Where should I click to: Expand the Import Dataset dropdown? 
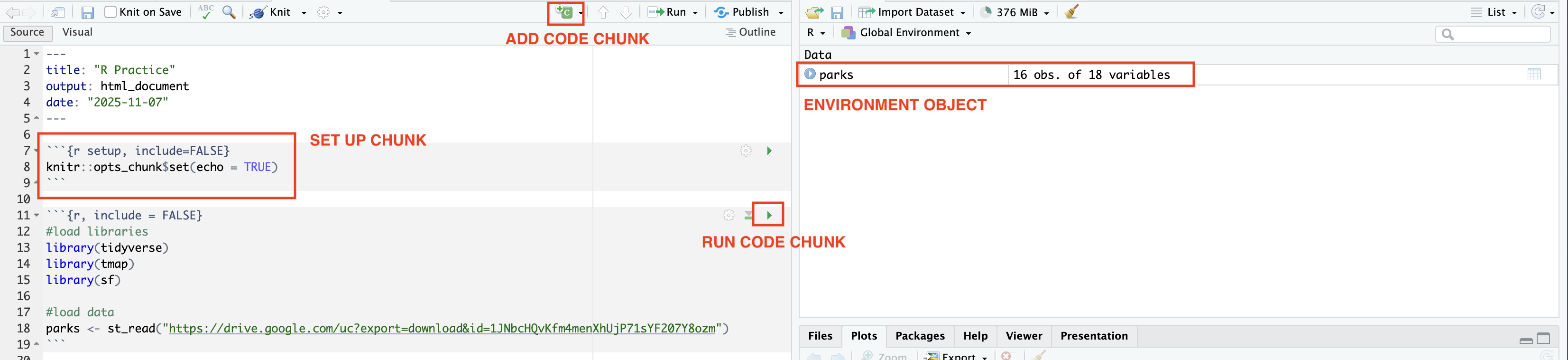(962, 13)
